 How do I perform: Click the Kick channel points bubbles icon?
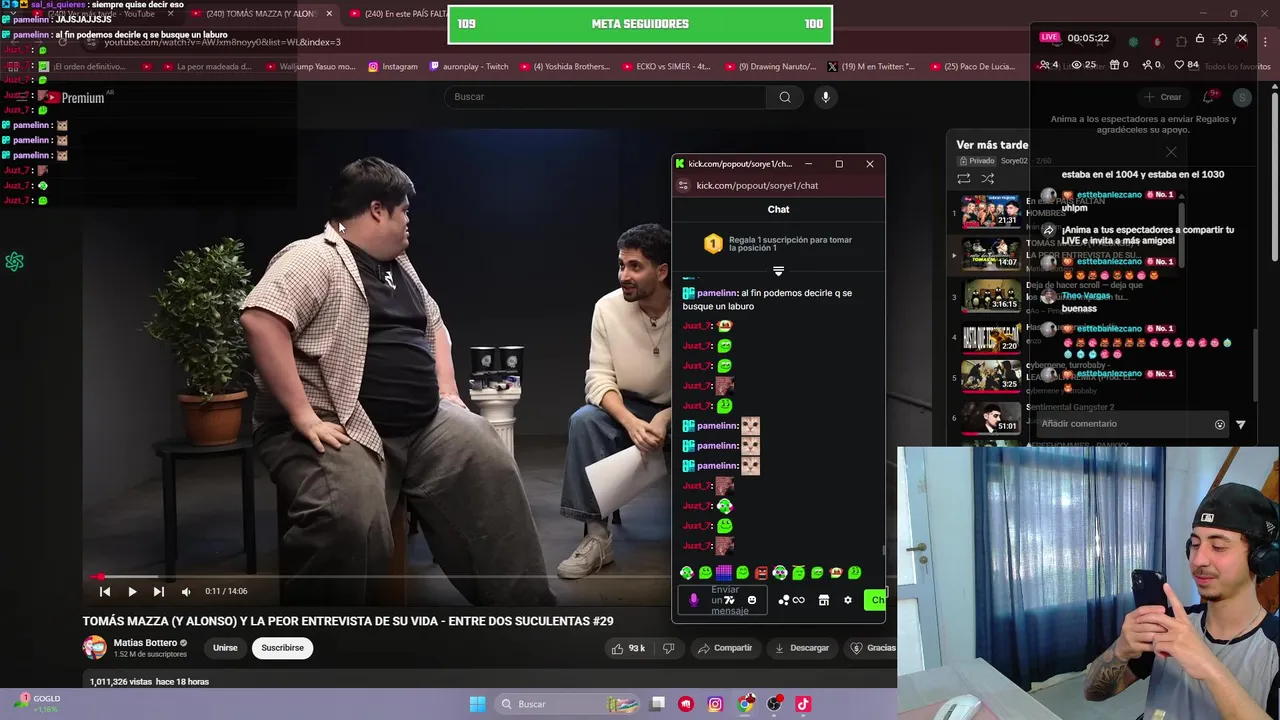784,600
